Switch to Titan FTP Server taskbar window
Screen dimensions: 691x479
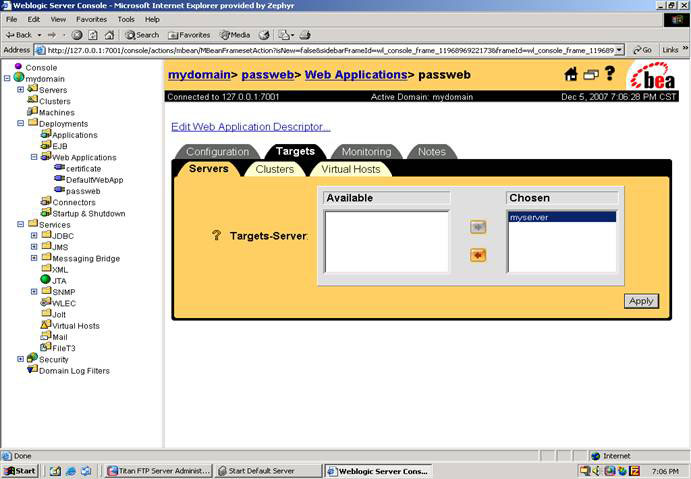coord(159,471)
